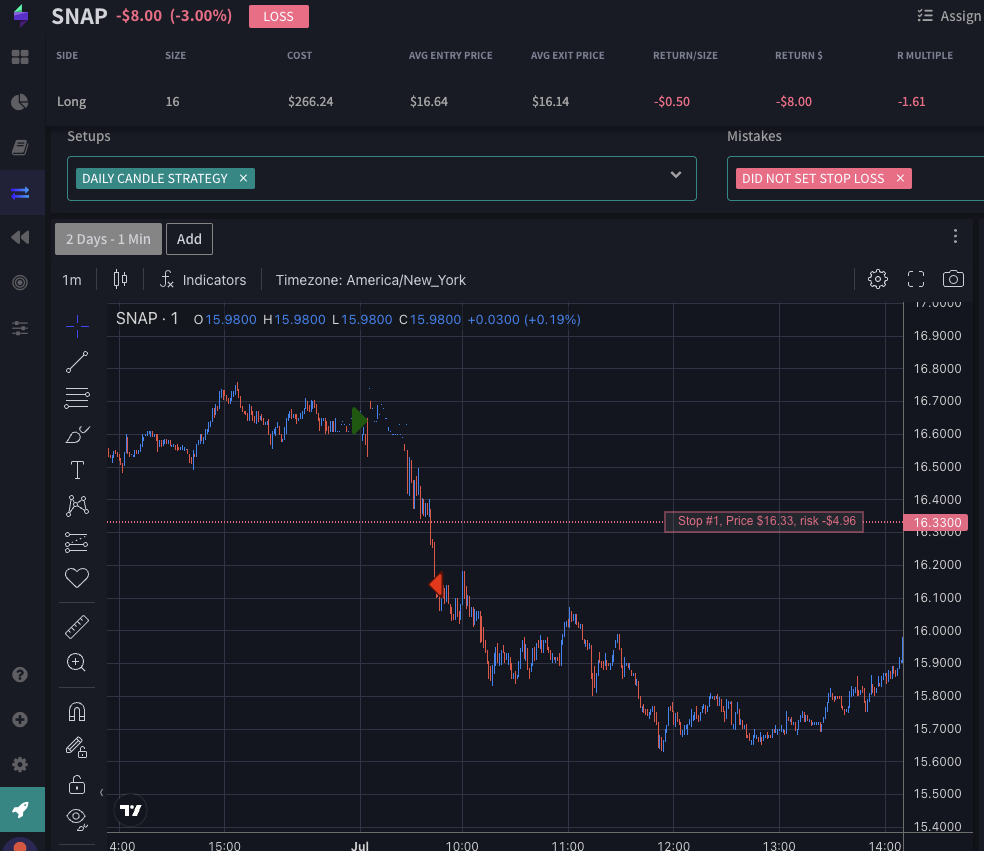Open Indicators panel
Screen dimensions: 984x851
pyautogui.click(x=203, y=280)
